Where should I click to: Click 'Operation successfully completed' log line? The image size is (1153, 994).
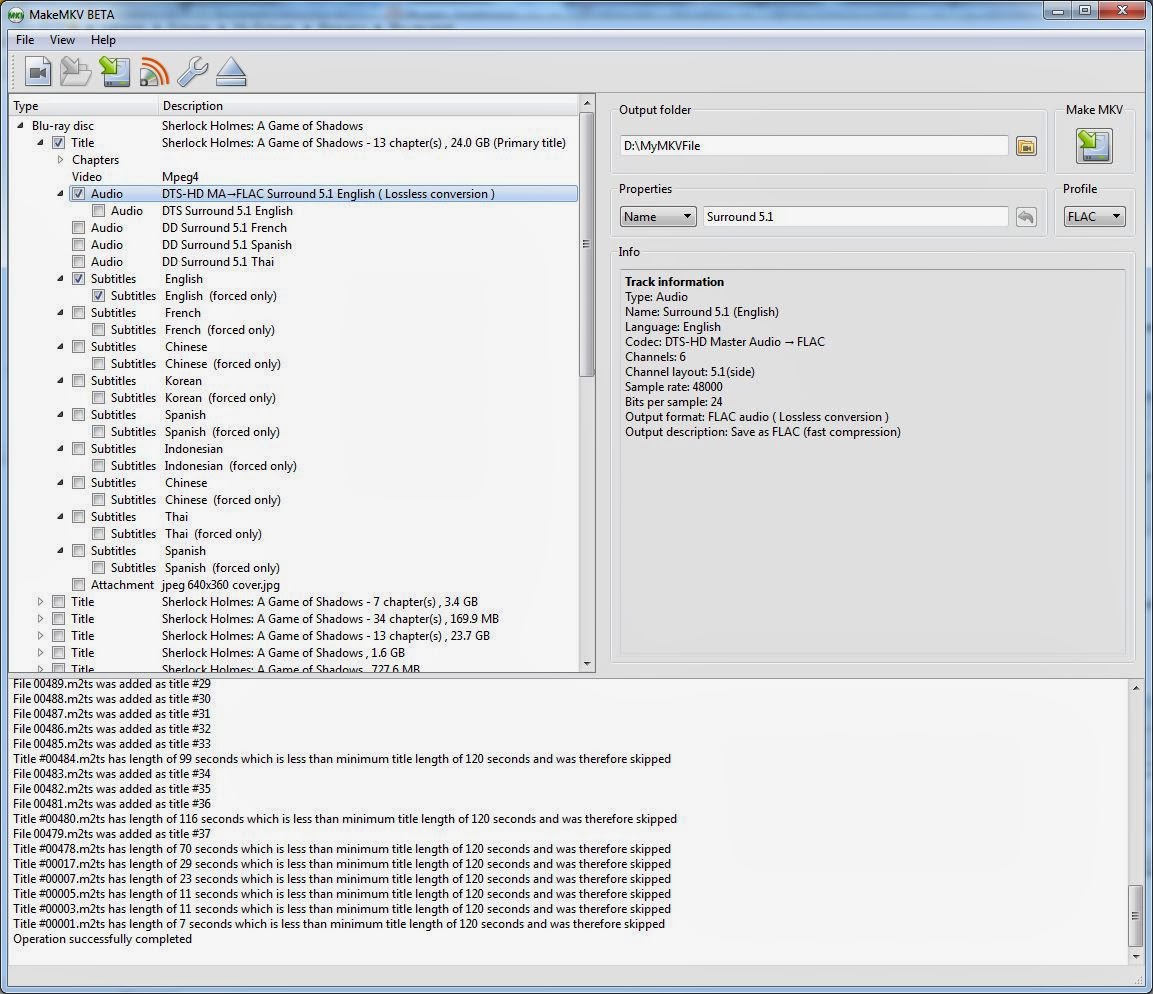click(102, 939)
